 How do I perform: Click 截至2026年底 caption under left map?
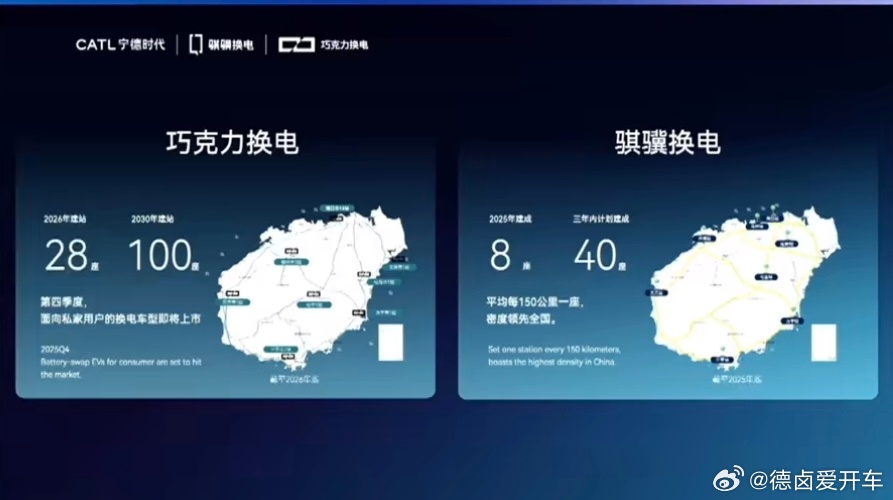[294, 379]
